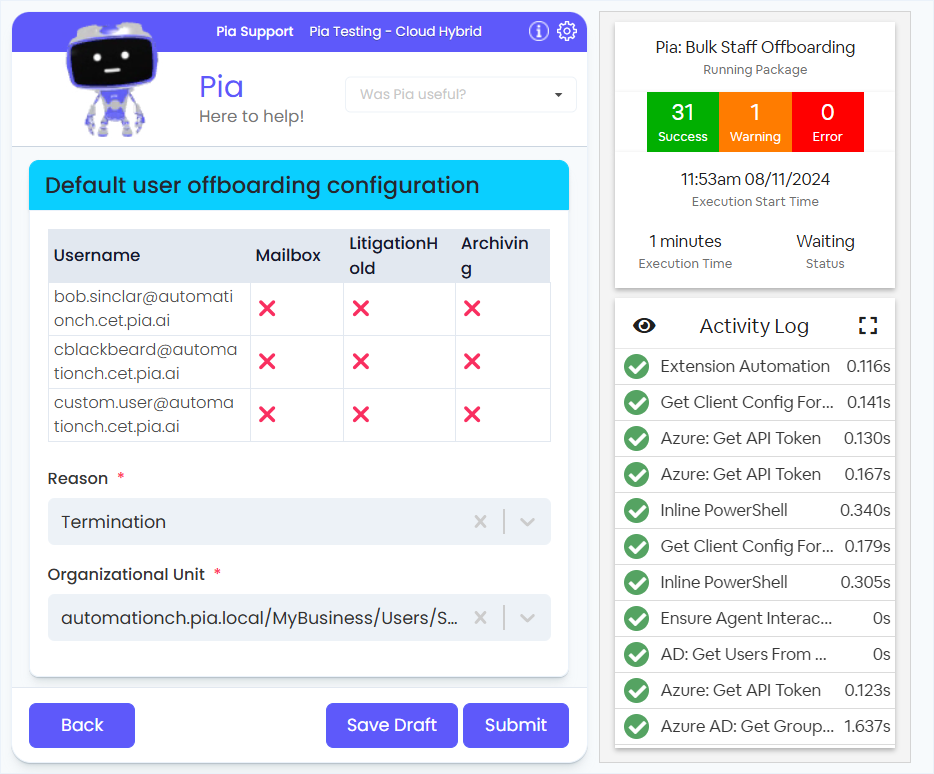Click the automationch.pia.local path in Organizational Unit
934x774 pixels.
point(259,618)
